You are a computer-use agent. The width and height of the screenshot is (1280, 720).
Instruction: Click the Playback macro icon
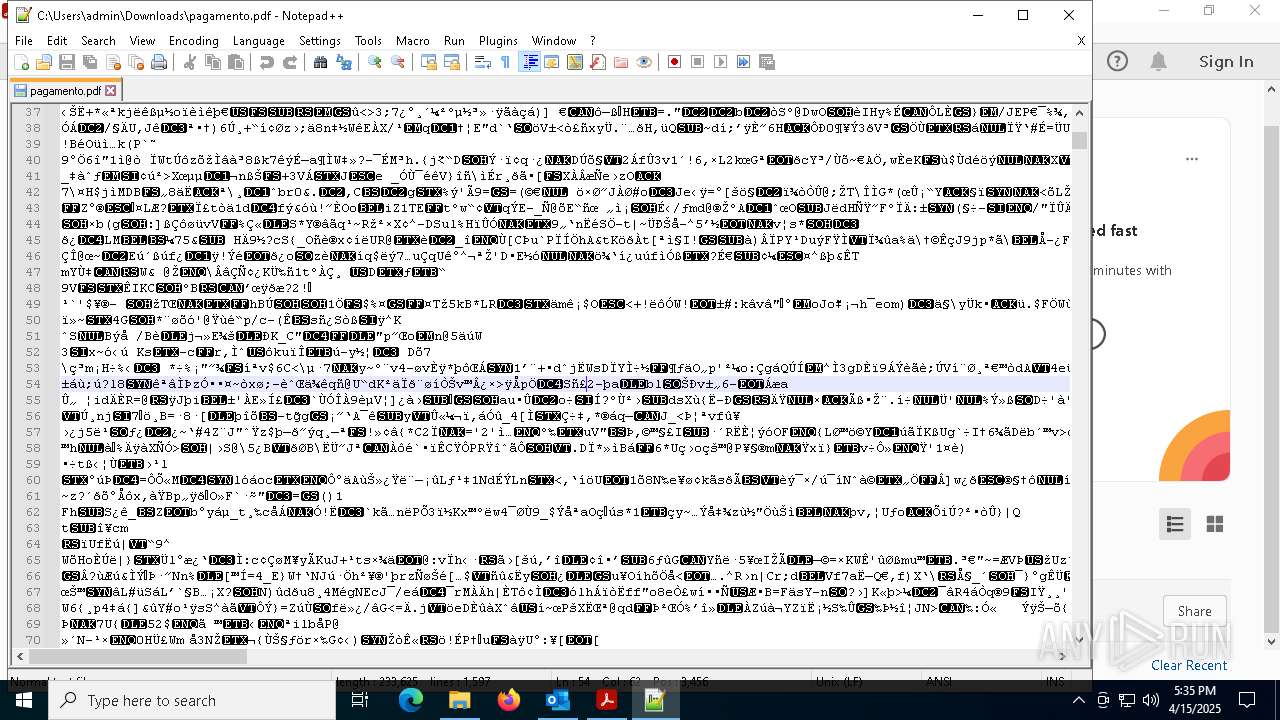pyautogui.click(x=721, y=62)
